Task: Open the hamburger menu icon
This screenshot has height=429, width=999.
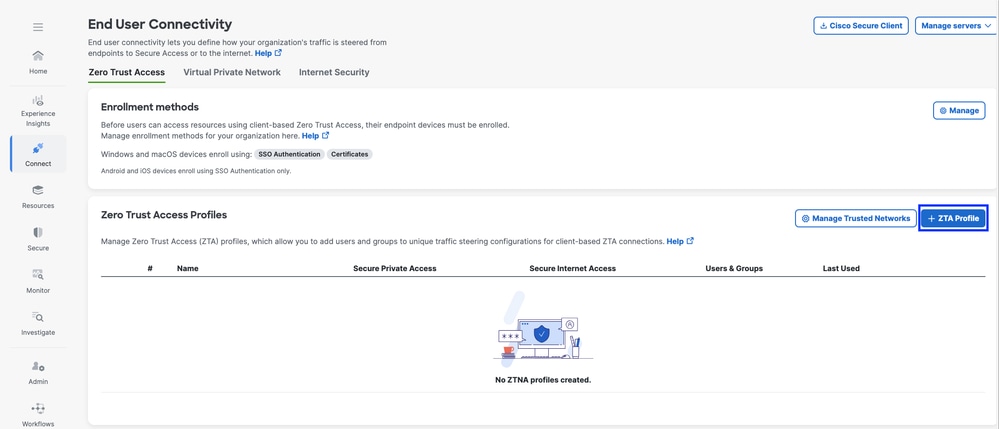Action: coord(38,27)
